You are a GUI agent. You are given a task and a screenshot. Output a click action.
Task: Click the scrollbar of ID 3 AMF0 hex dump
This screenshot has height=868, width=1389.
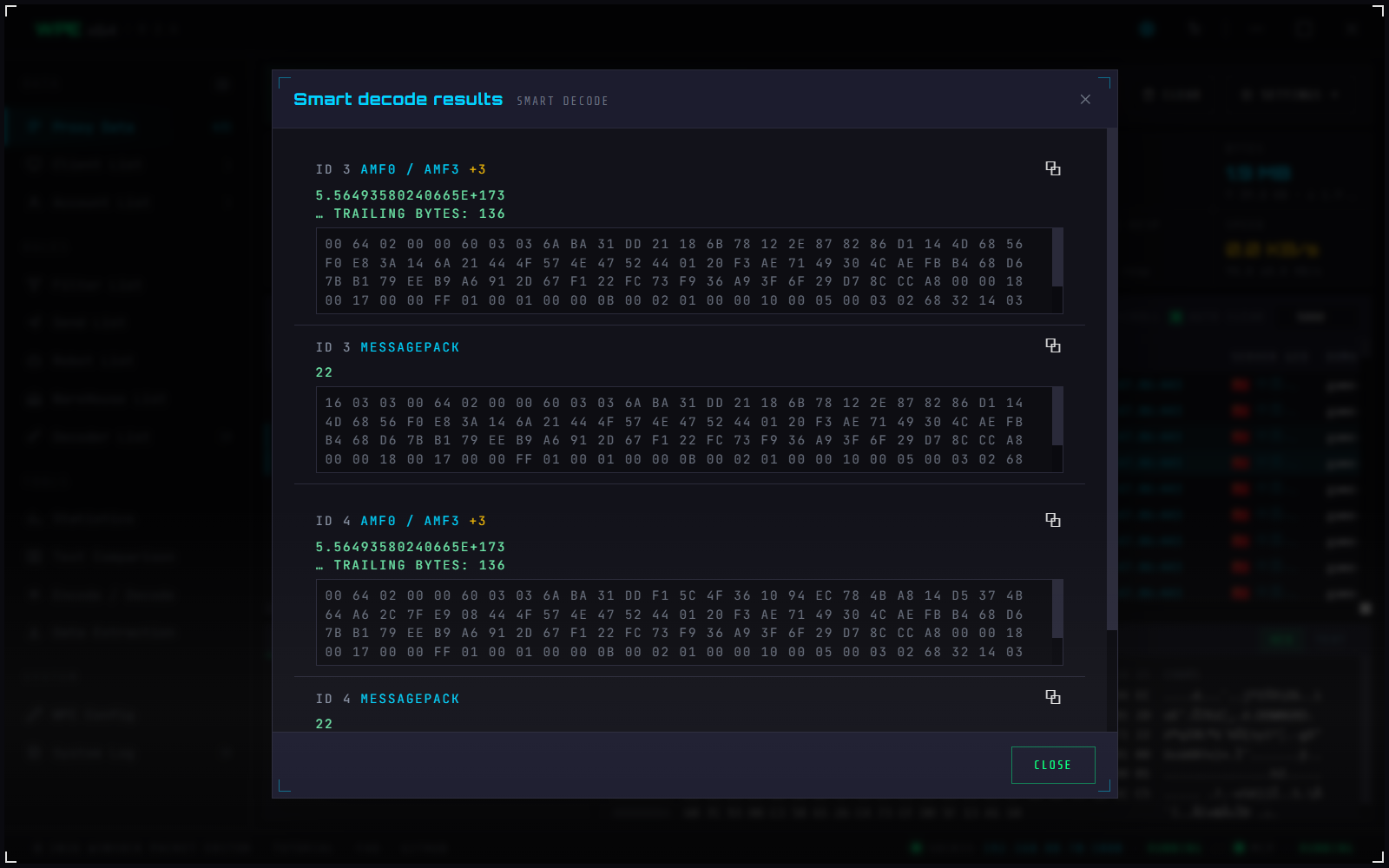[x=1057, y=257]
